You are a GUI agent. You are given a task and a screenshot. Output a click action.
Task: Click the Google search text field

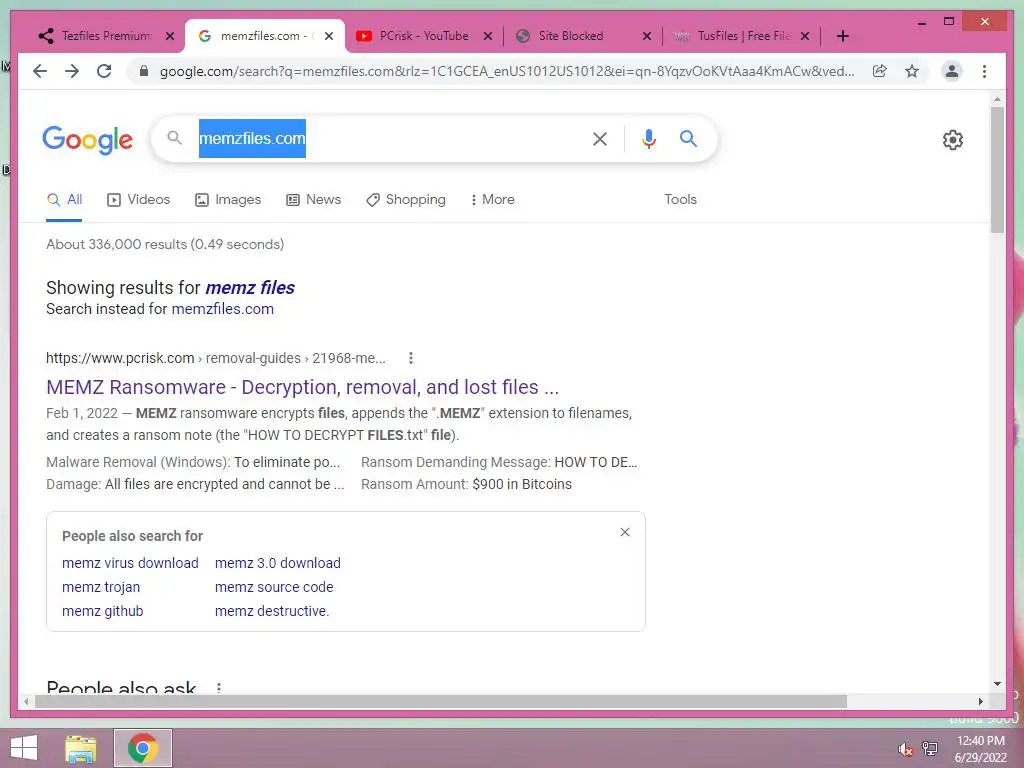pos(392,138)
